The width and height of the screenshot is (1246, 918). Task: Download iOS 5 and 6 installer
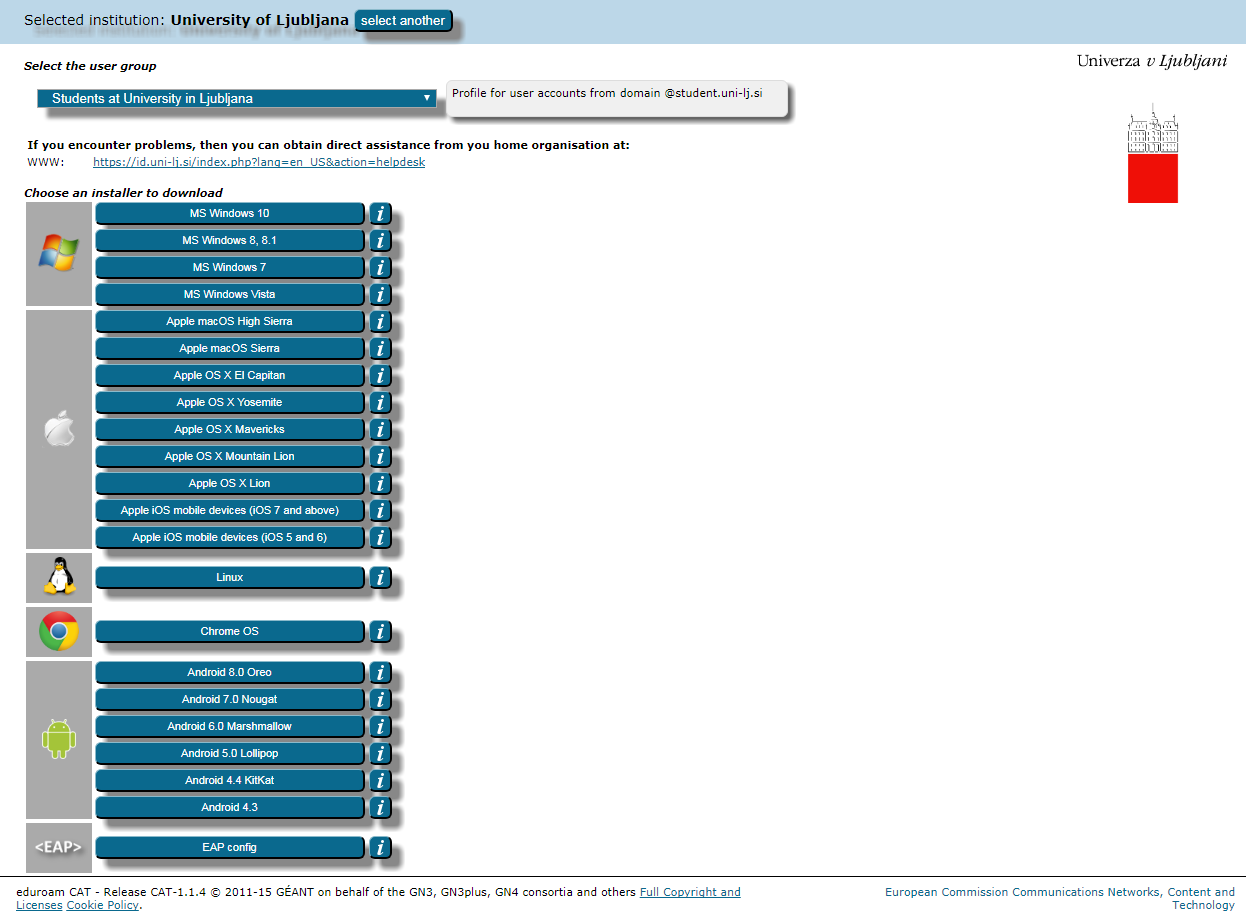click(x=230, y=538)
